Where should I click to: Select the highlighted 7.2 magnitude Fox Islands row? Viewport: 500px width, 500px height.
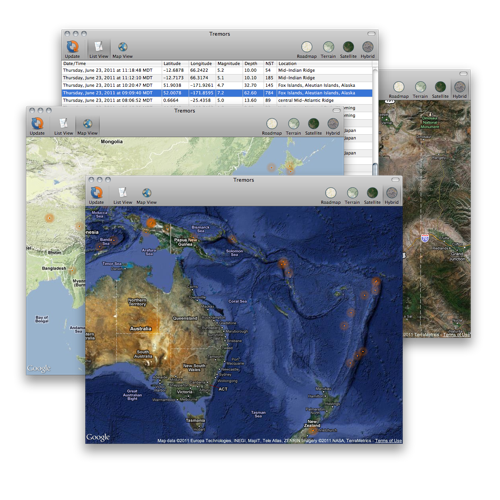coord(217,93)
